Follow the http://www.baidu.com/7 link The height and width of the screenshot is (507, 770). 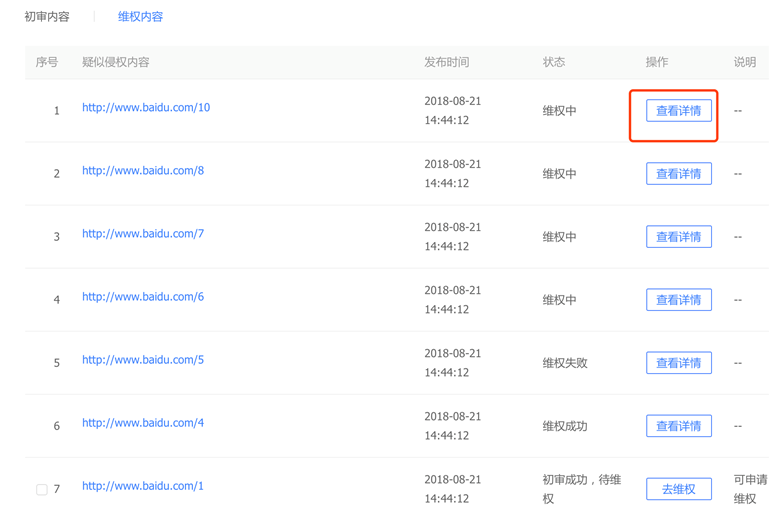point(143,234)
